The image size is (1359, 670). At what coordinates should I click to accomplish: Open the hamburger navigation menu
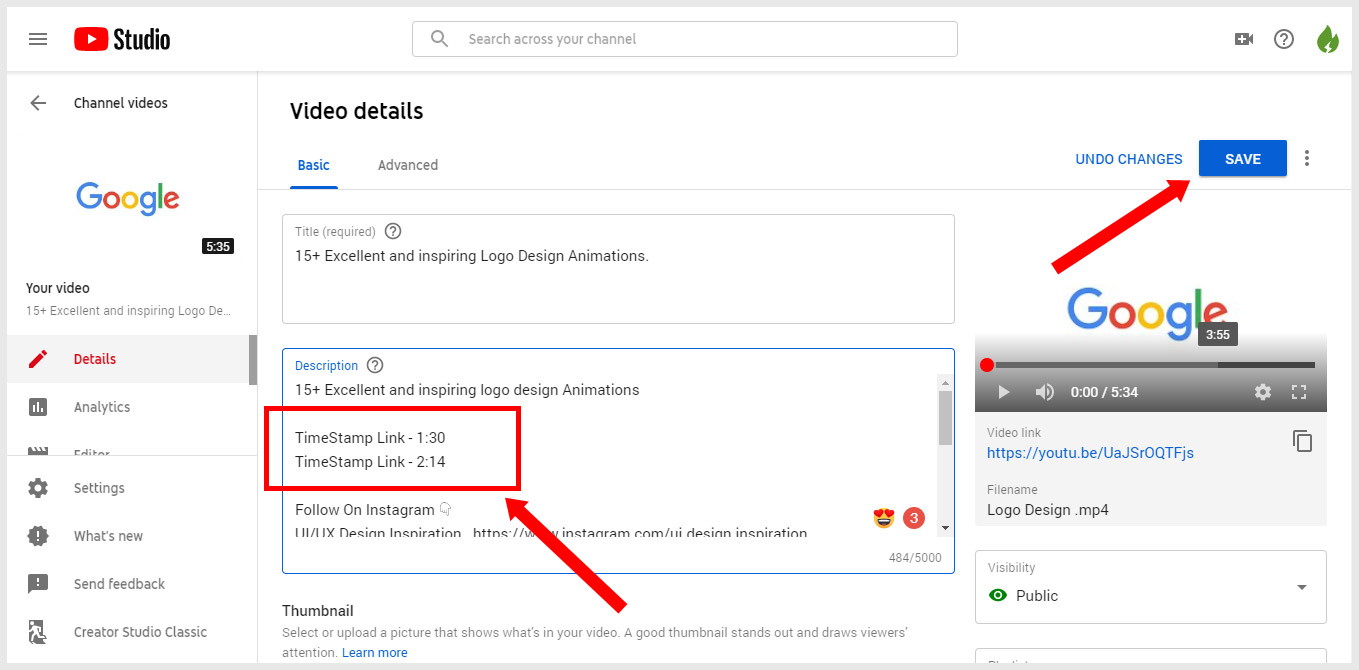[x=38, y=39]
